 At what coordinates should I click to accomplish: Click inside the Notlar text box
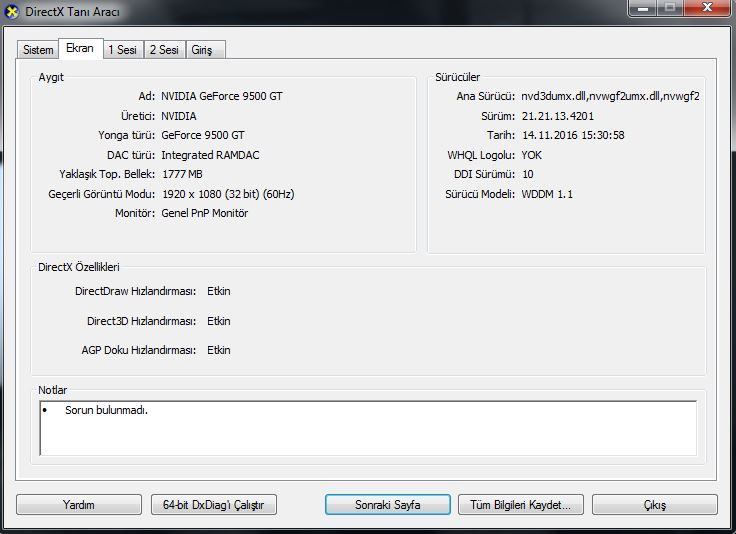click(368, 428)
